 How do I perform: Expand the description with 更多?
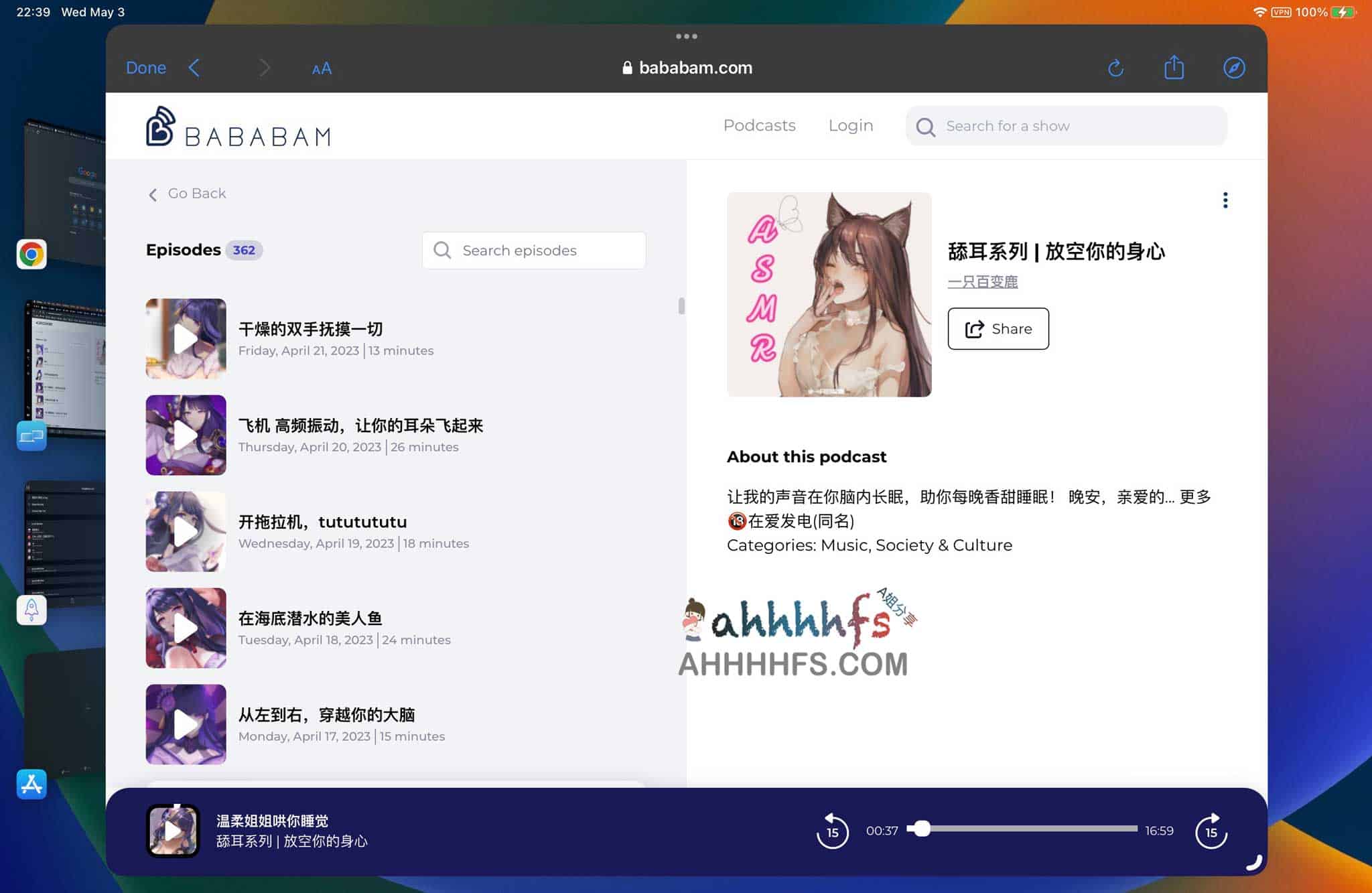(x=1194, y=497)
